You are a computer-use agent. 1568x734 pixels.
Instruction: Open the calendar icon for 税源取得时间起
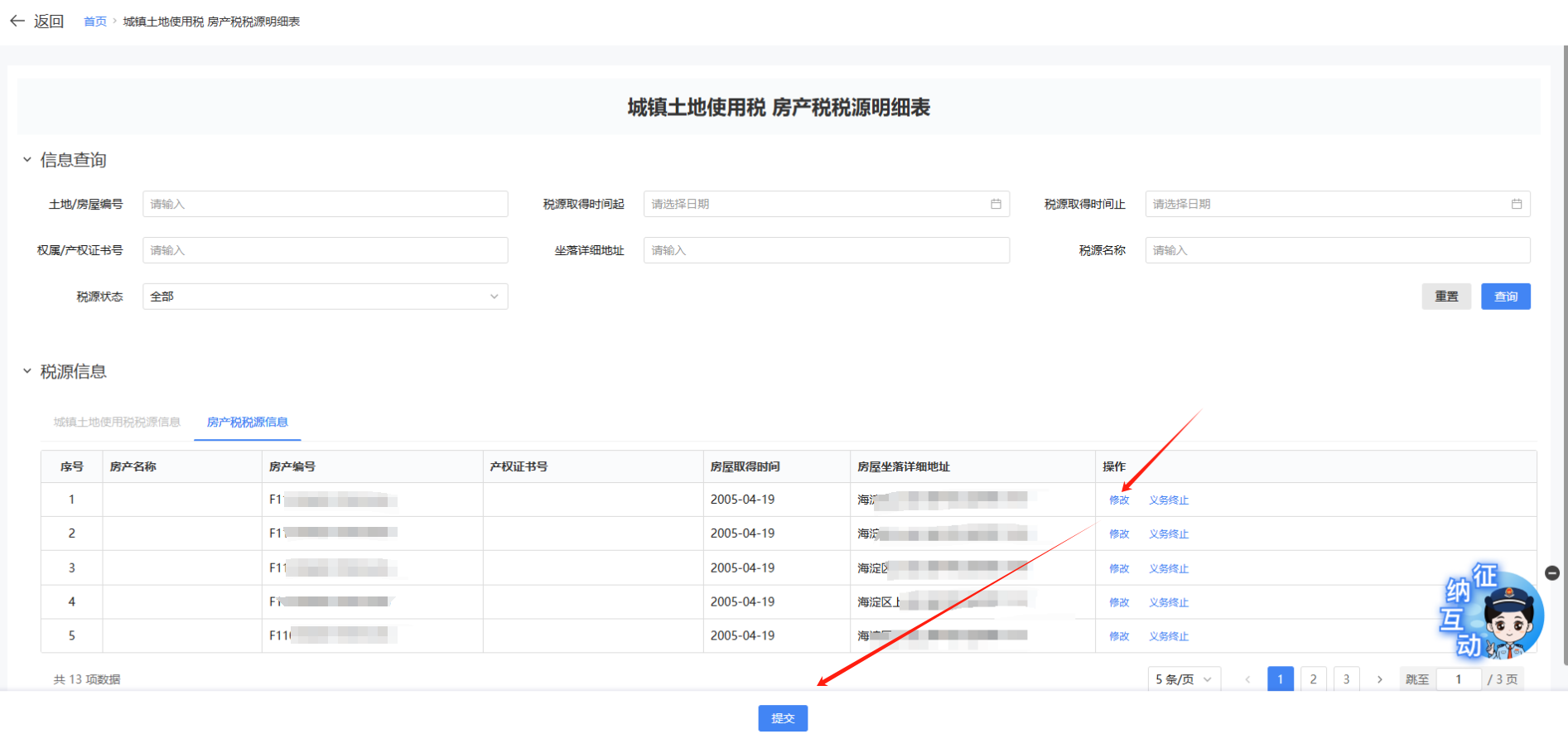tap(996, 204)
